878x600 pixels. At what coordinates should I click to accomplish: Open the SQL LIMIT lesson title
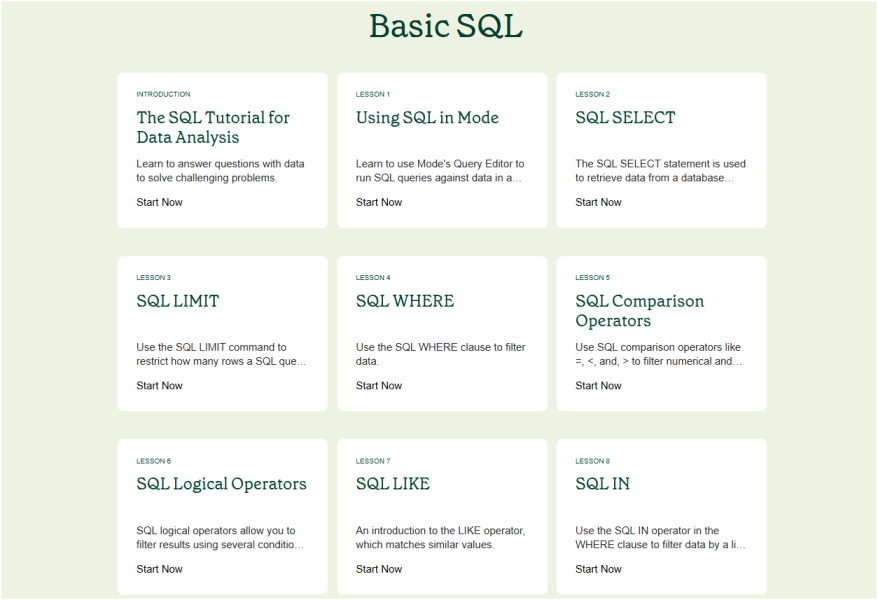tap(178, 301)
